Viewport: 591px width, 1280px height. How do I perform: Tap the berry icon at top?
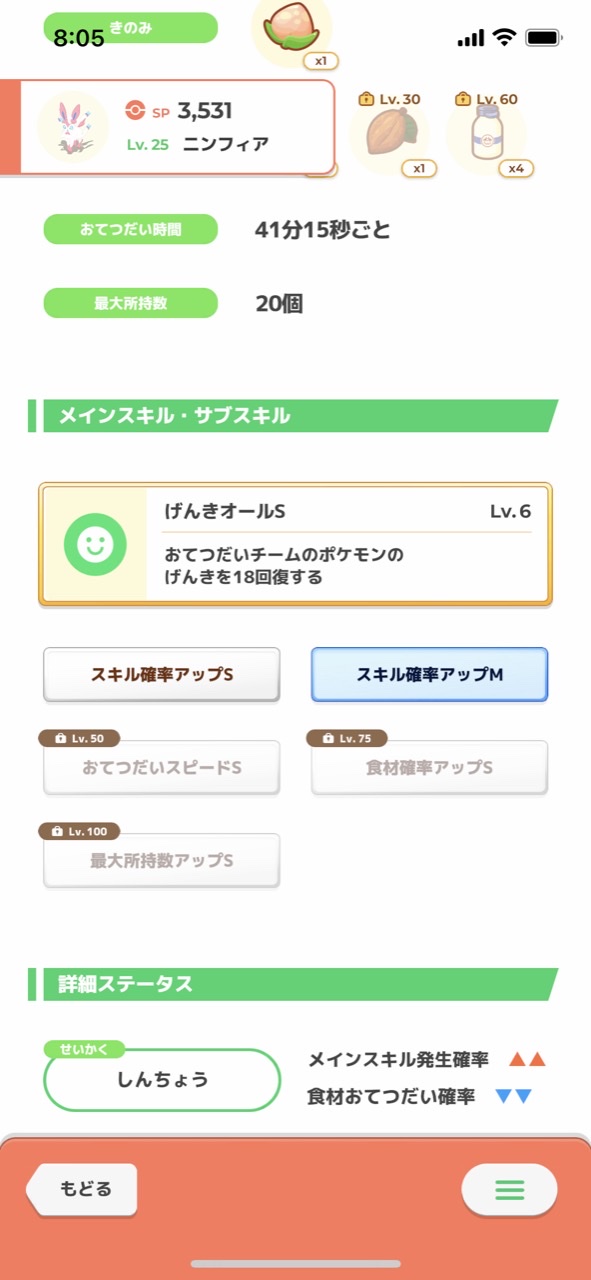point(291,28)
